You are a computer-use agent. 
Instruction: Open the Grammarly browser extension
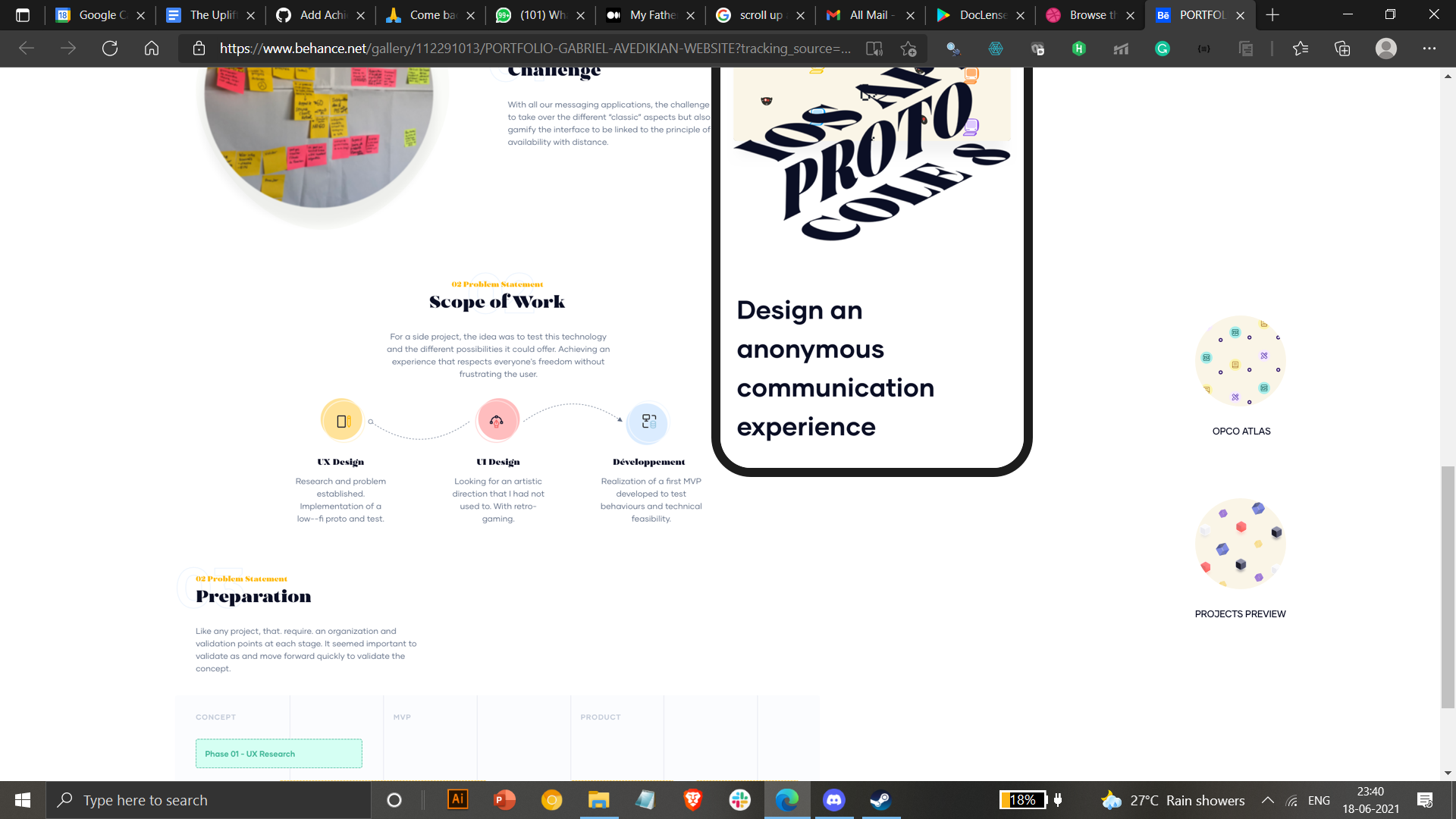pos(1162,49)
